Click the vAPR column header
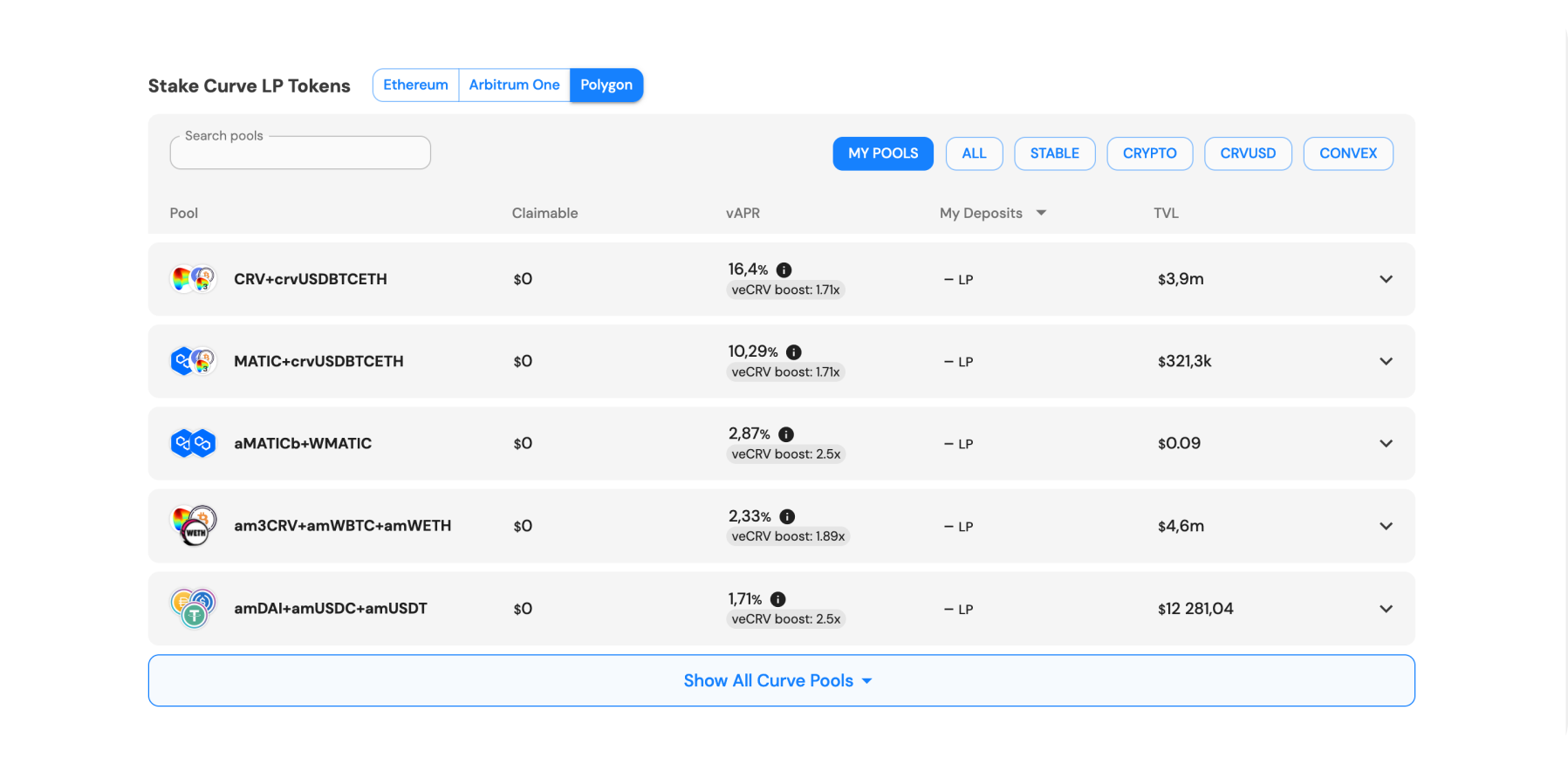Screen dimensions: 1568x764 (x=743, y=213)
